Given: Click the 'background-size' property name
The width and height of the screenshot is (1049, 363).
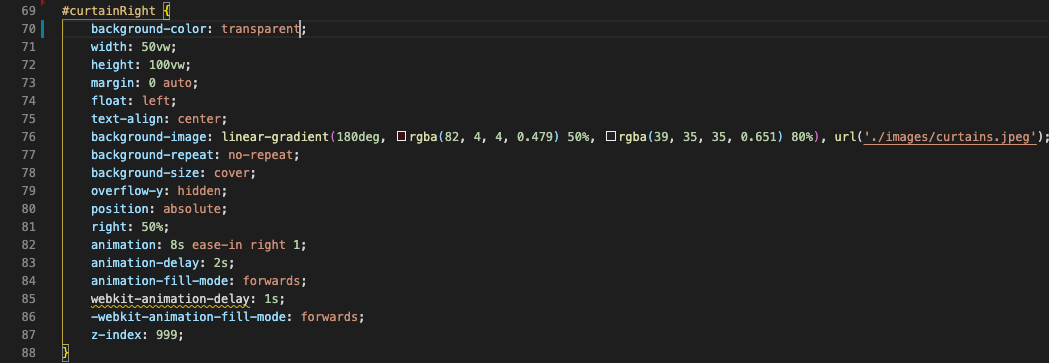Looking at the screenshot, I should pos(149,173).
